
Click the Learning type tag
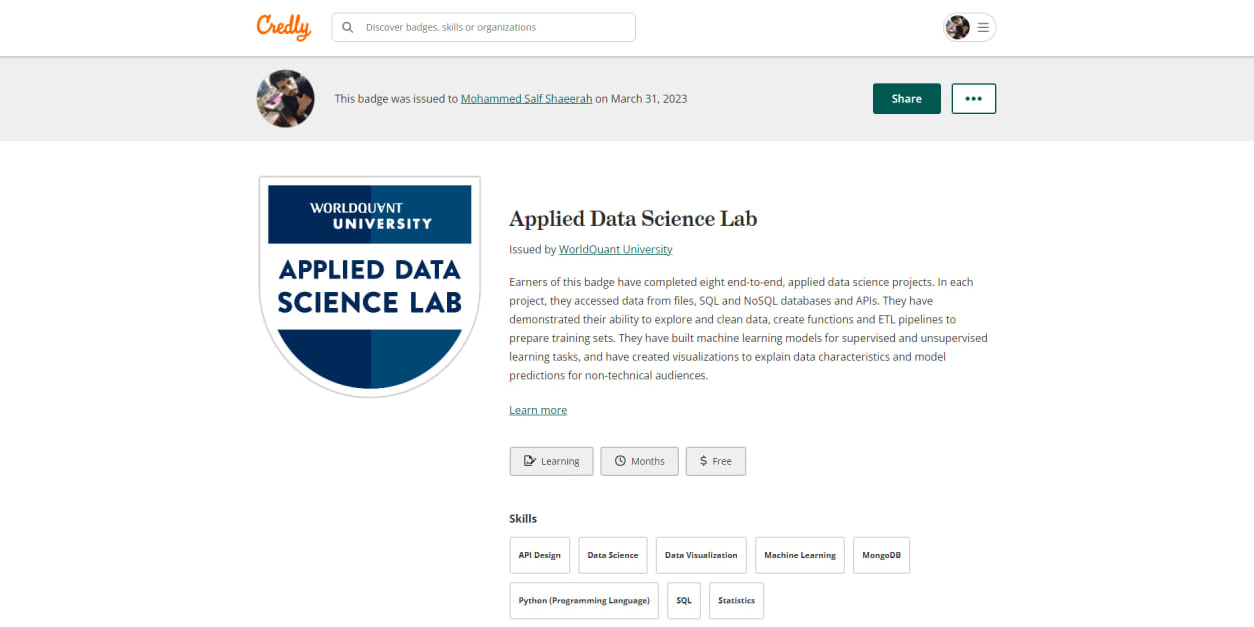551,461
